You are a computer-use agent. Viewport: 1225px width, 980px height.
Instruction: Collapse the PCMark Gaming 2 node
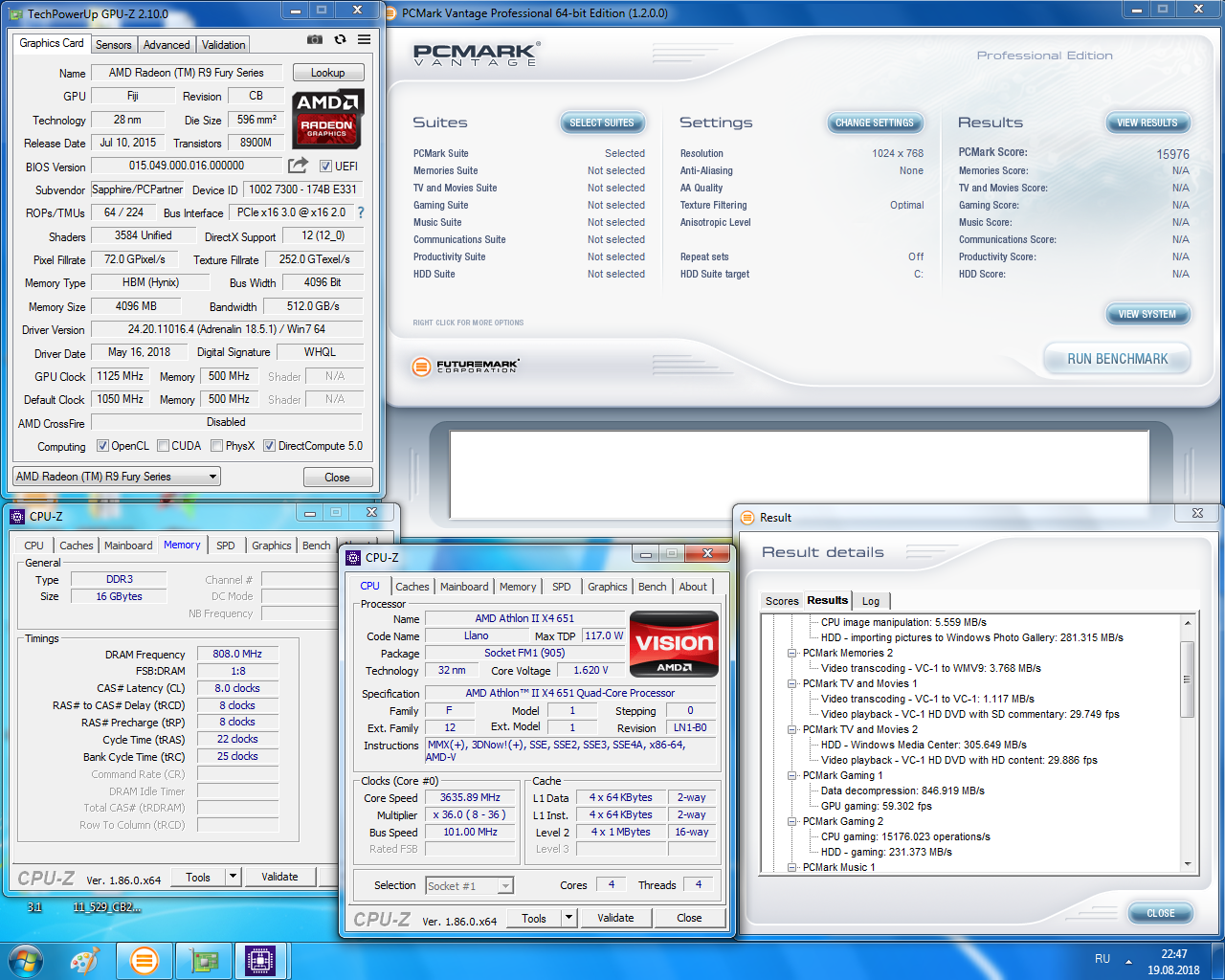791,821
